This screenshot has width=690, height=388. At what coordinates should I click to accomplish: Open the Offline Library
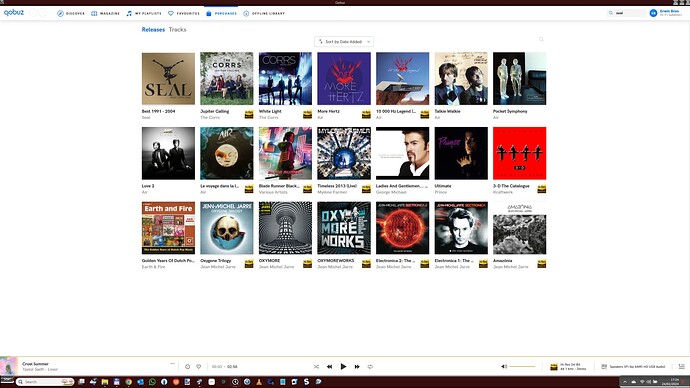[264, 14]
